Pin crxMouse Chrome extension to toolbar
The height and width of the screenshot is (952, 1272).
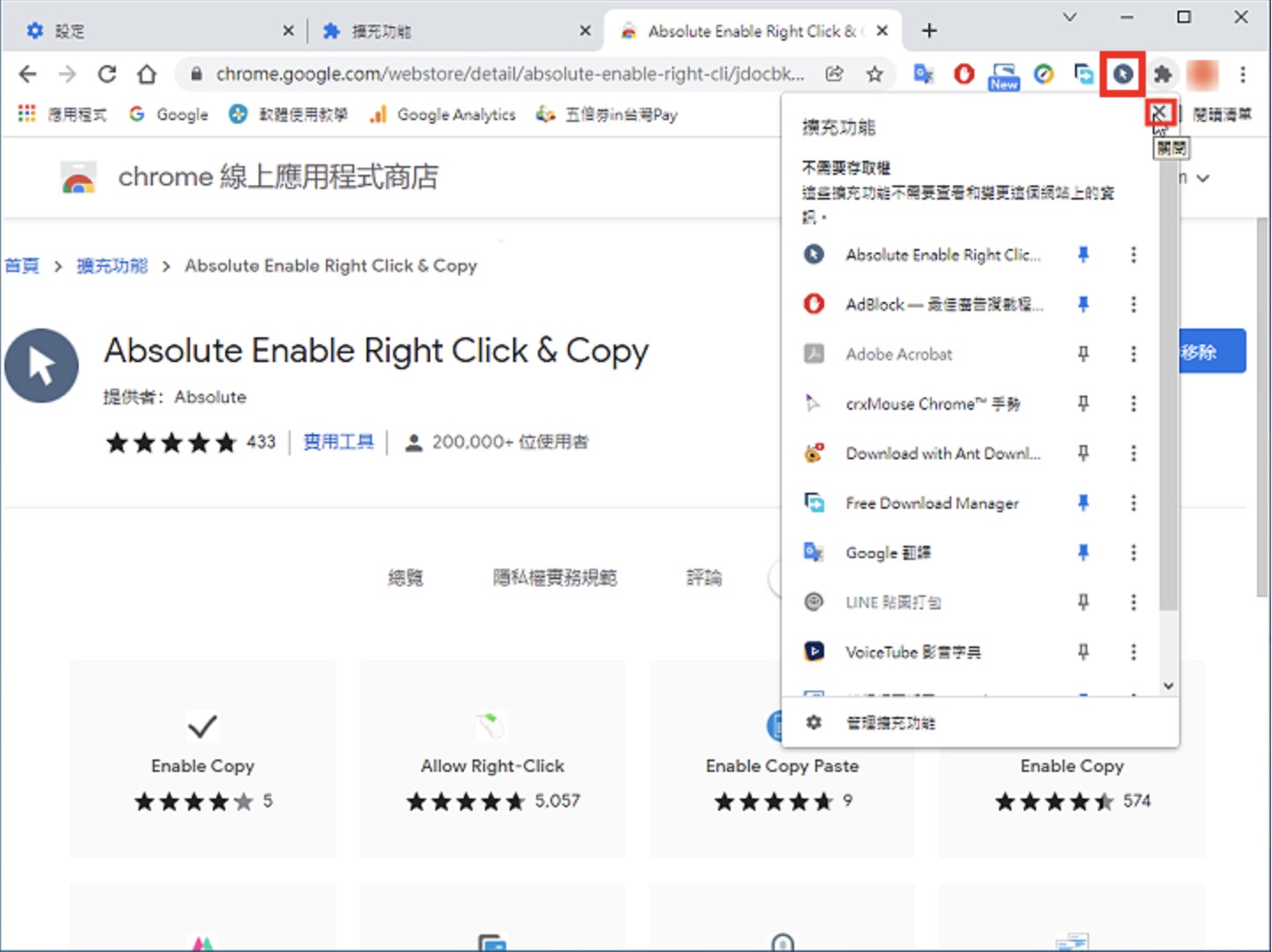click(1083, 404)
